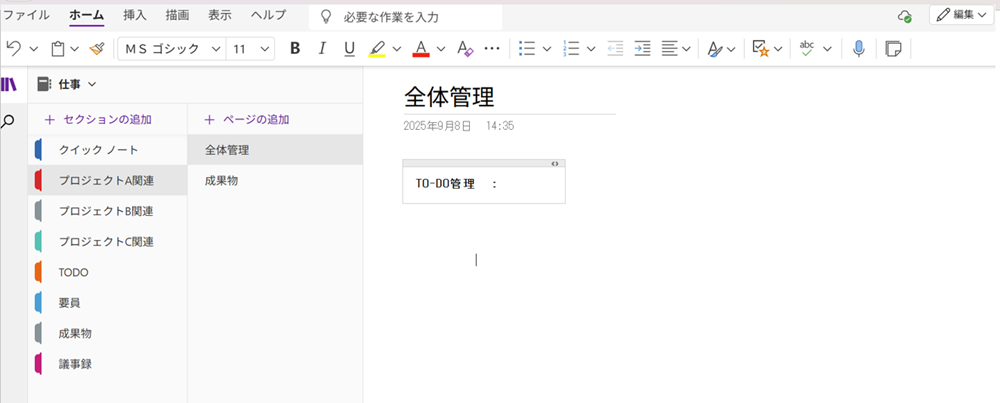
Task: Click the numbered list icon
Action: coord(570,48)
